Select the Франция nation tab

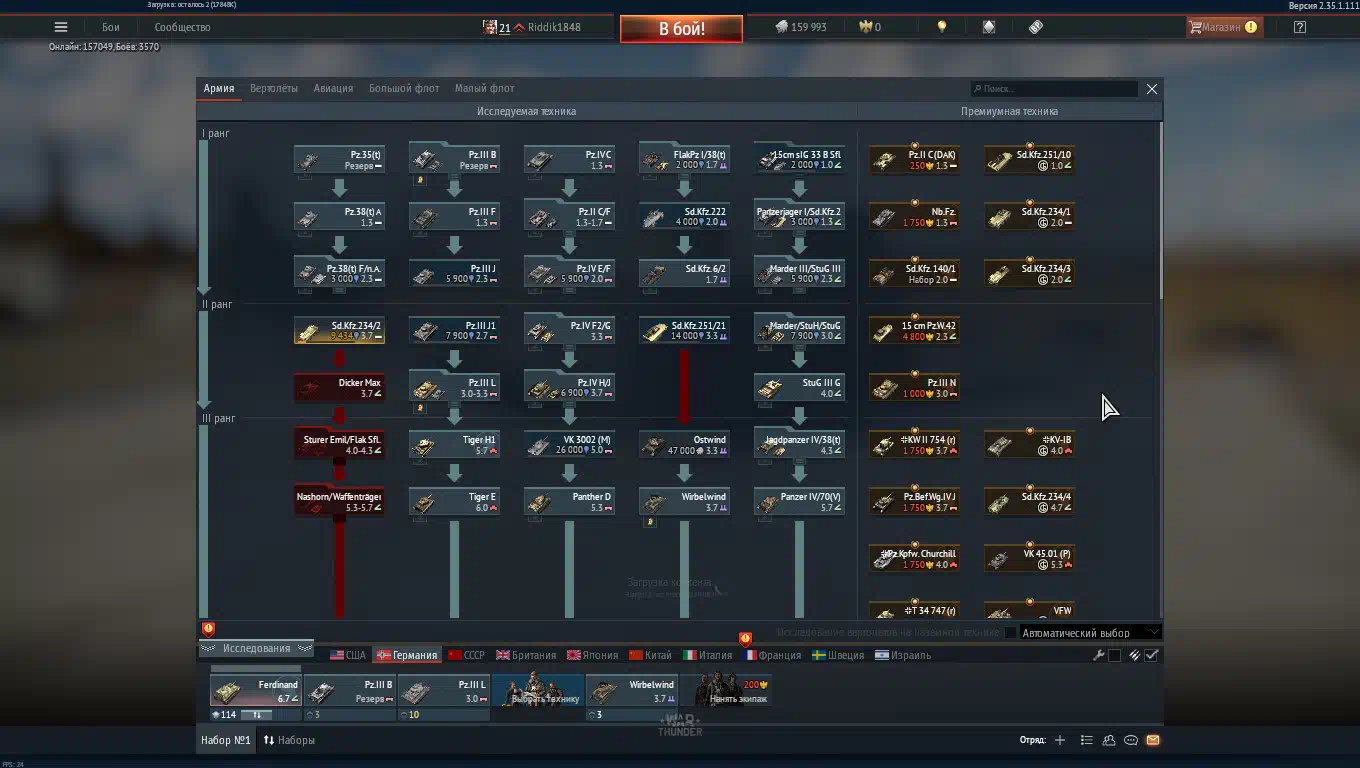773,655
